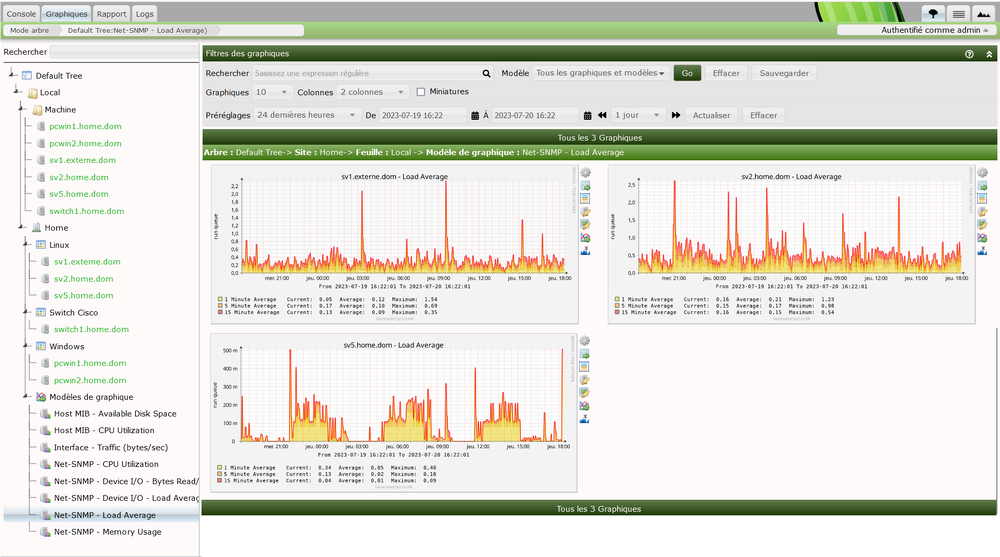This screenshot has width=1000, height=557.
Task: Shift the time range backward
Action: [x=602, y=115]
